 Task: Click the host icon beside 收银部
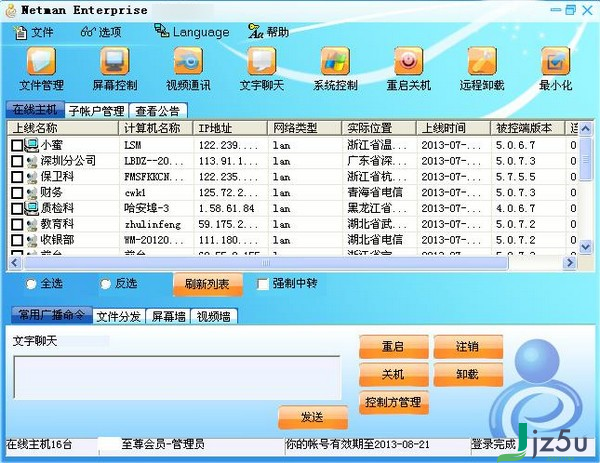point(32,240)
